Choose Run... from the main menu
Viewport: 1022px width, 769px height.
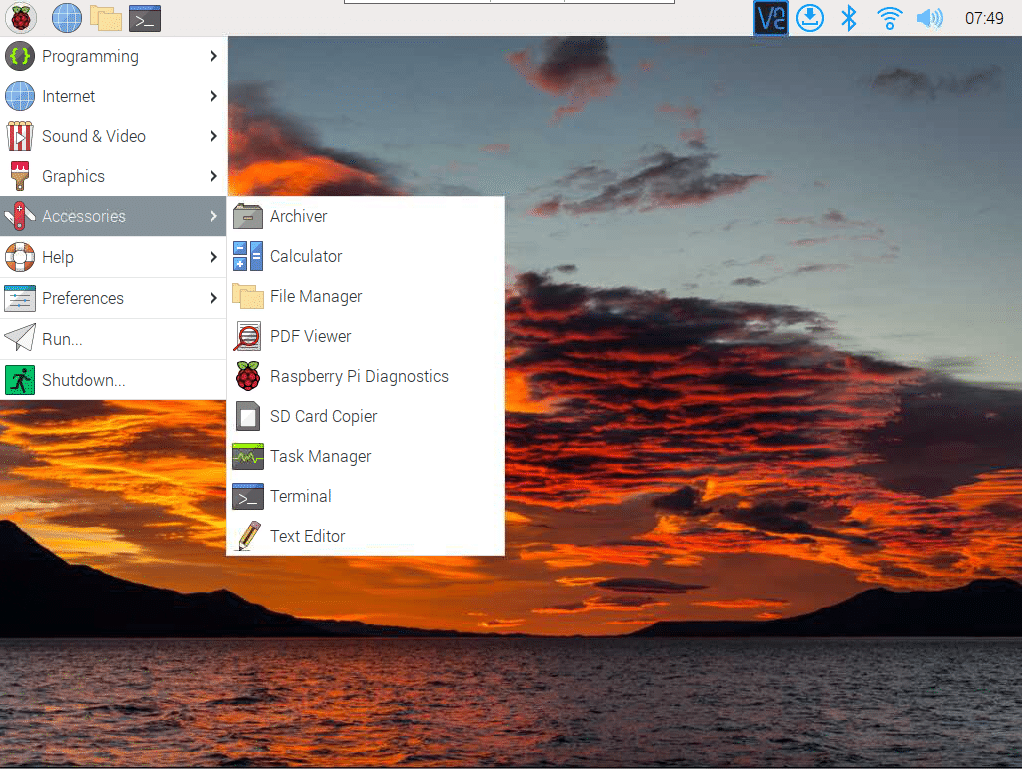pyautogui.click(x=62, y=339)
